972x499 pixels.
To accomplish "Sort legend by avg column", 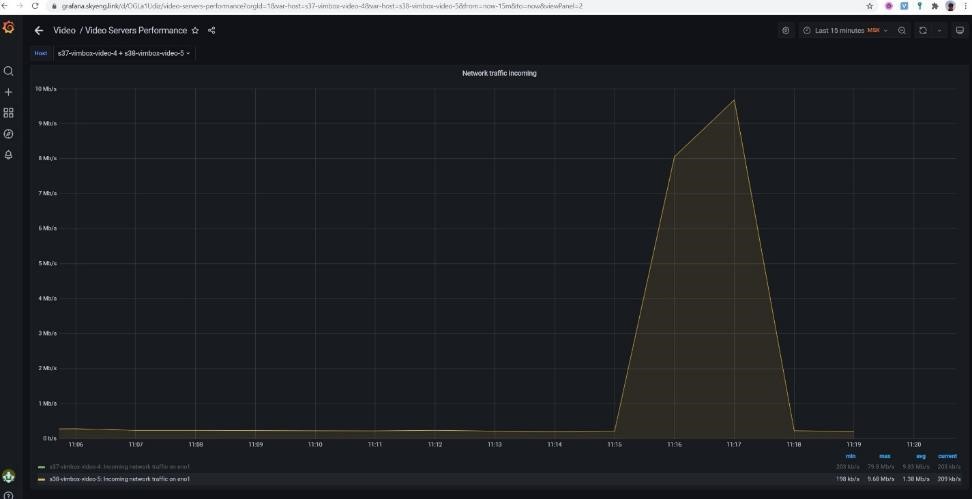I will 921,456.
